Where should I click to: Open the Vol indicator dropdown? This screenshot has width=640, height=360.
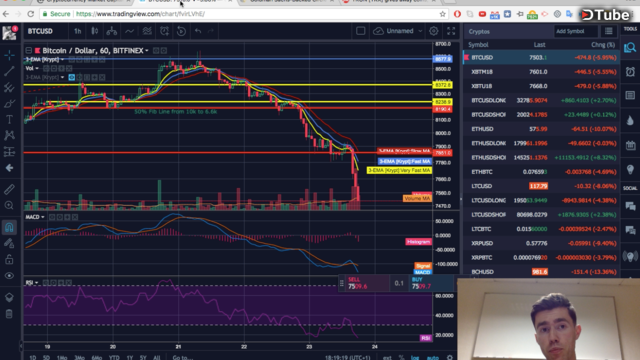coord(37,69)
